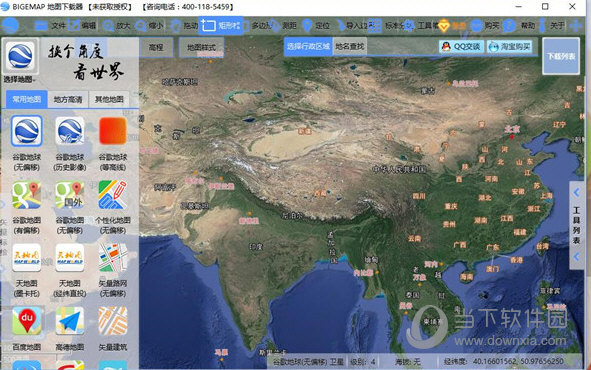The image size is (591, 370).
Task: Click the 地图样式 map style button
Action: (201, 47)
